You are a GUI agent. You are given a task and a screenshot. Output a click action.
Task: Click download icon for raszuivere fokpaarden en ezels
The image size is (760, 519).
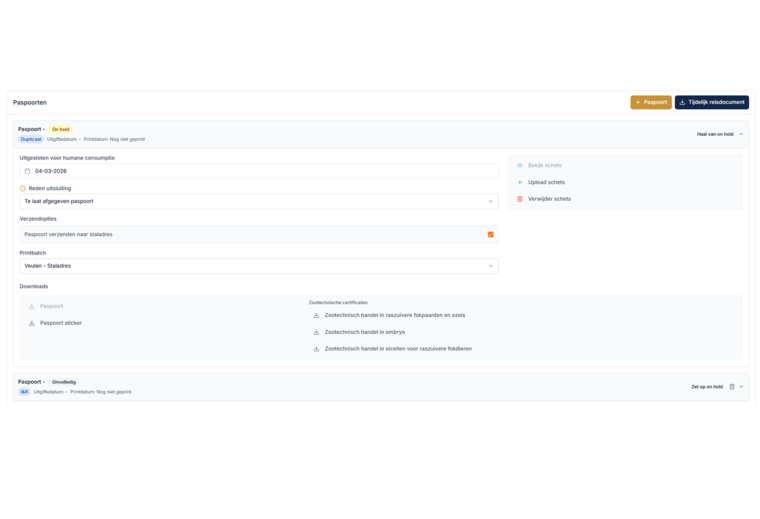click(x=316, y=315)
